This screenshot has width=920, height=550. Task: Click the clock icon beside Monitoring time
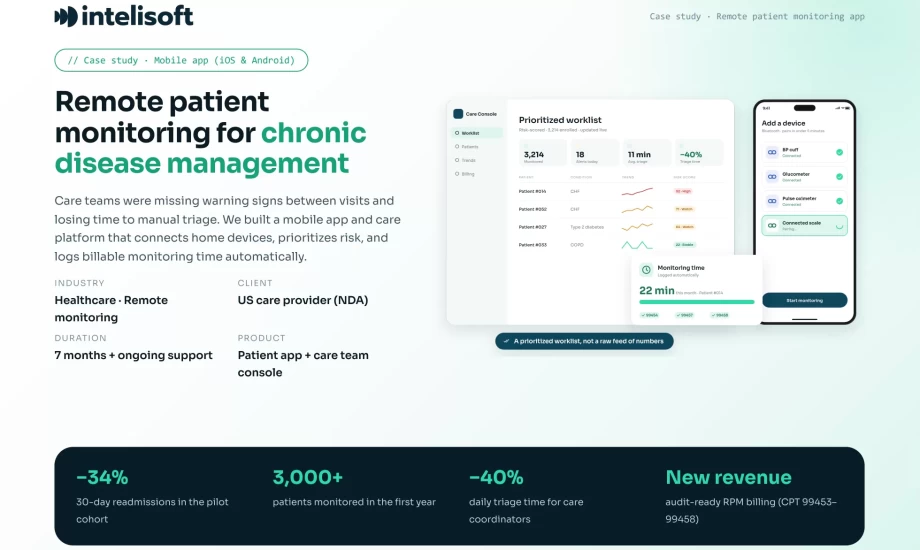pos(646,270)
